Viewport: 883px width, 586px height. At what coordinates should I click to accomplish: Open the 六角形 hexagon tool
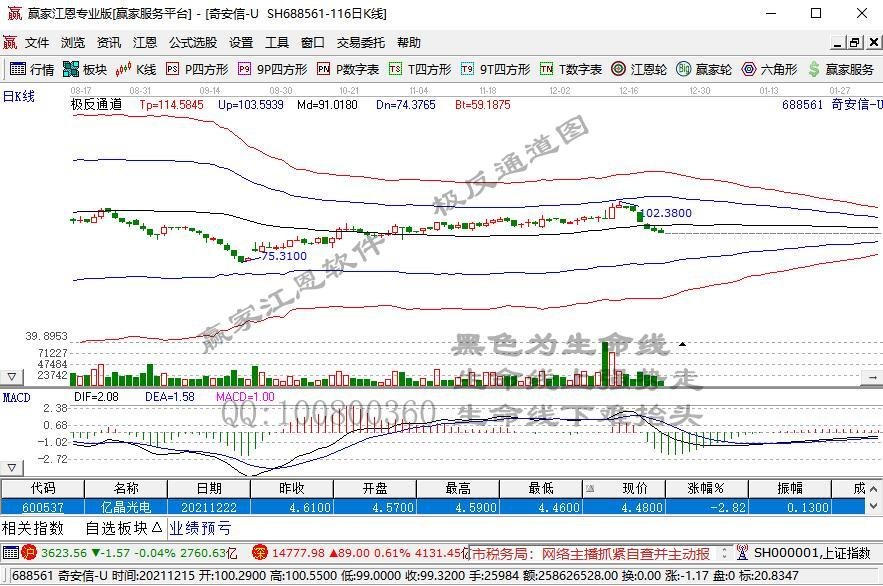(769, 69)
